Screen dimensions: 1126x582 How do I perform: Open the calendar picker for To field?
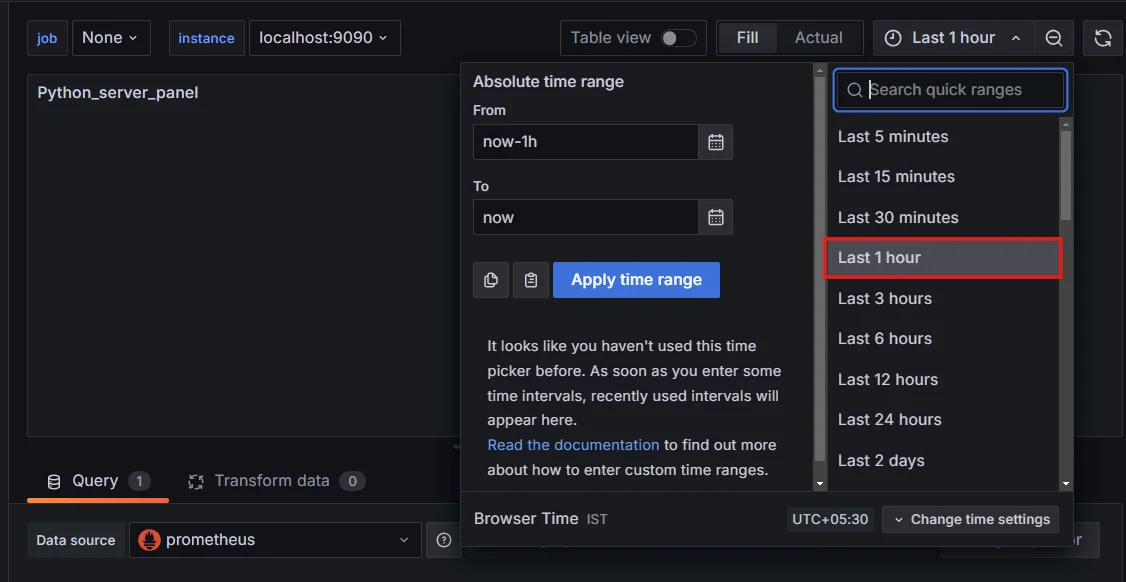tap(715, 217)
